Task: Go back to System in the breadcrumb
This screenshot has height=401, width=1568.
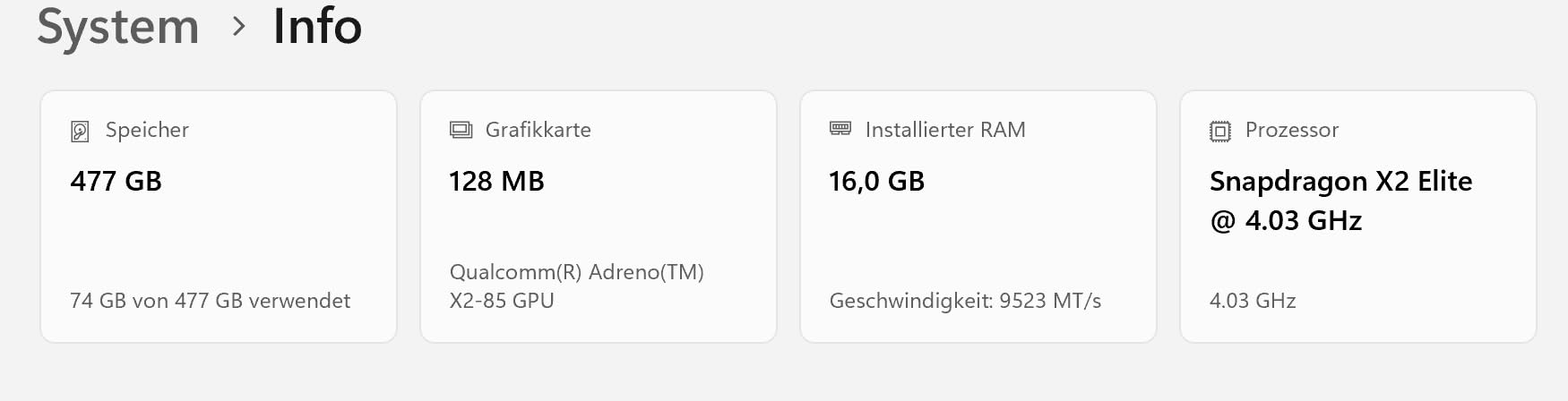Action: (x=118, y=26)
